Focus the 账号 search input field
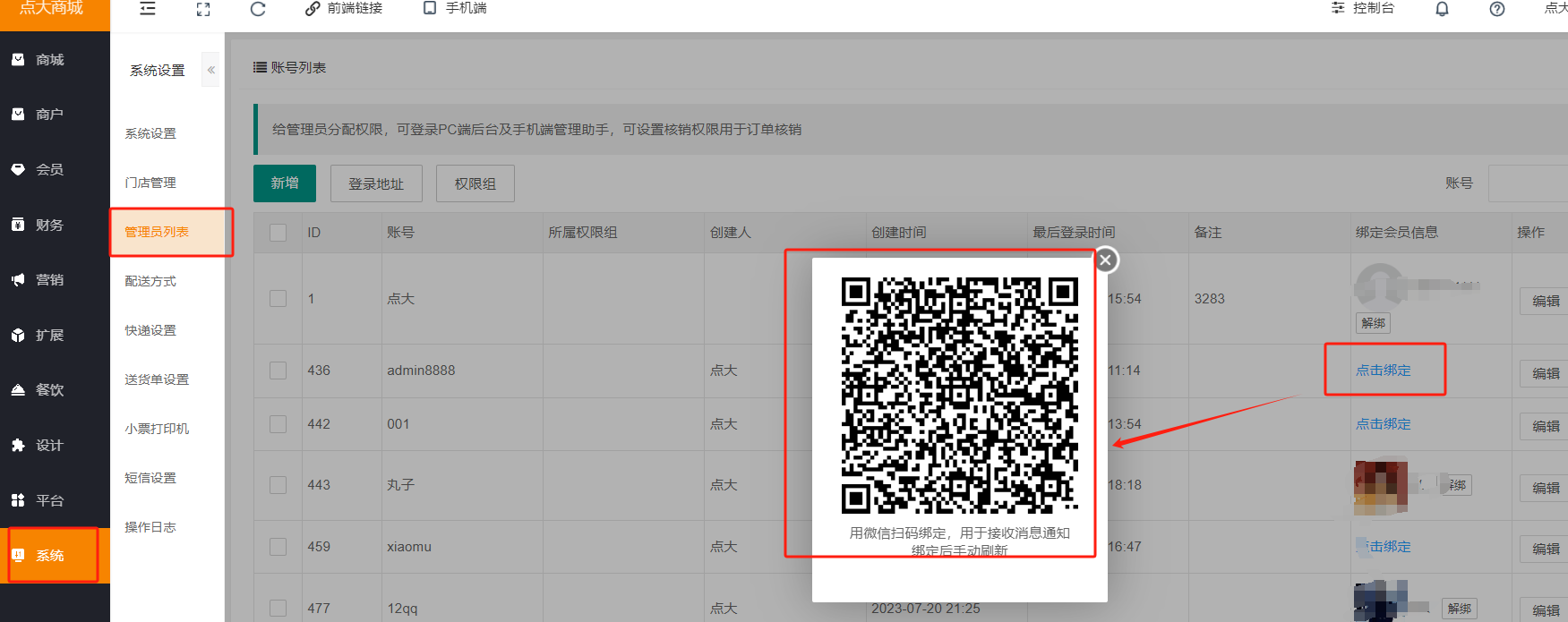Screen dimensions: 1568x622 pos(1528,183)
